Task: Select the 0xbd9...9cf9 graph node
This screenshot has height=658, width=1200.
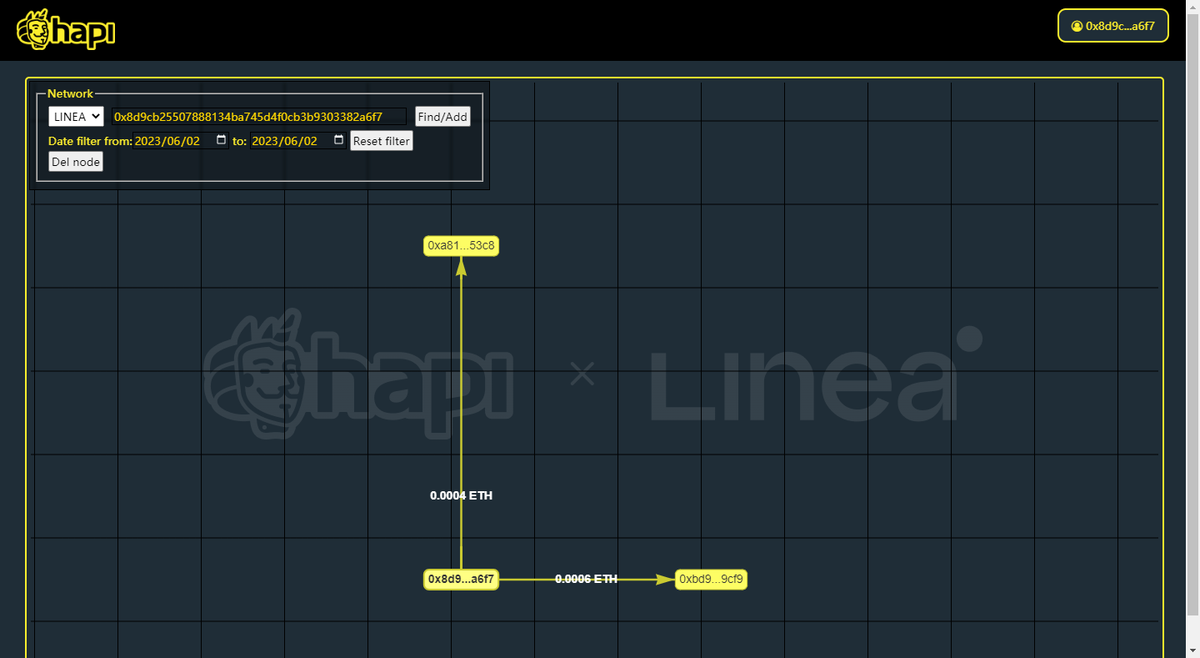Action: (x=711, y=579)
